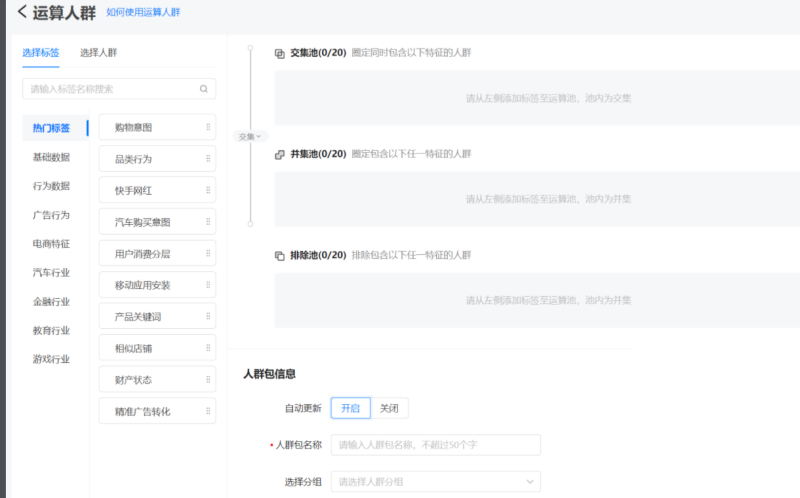Click the drag handle on 快手网红
This screenshot has width=800, height=498.
coord(208,190)
